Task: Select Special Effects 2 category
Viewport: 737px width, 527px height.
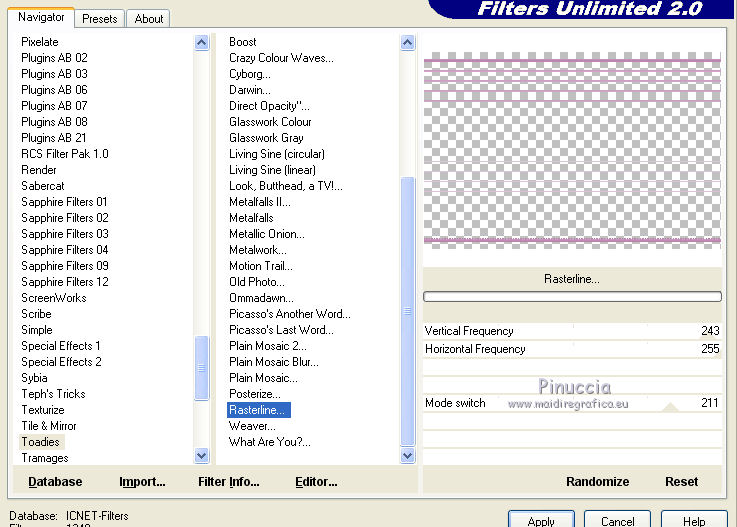Action: click(x=61, y=362)
